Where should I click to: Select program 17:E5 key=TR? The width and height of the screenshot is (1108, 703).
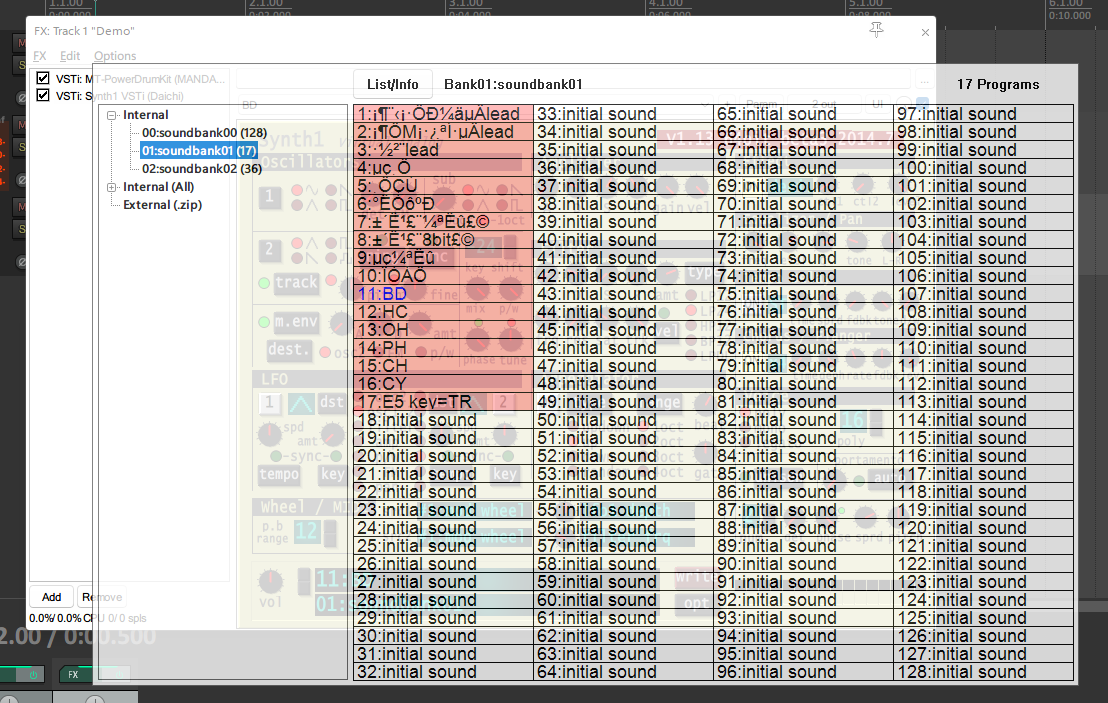[x=443, y=402]
